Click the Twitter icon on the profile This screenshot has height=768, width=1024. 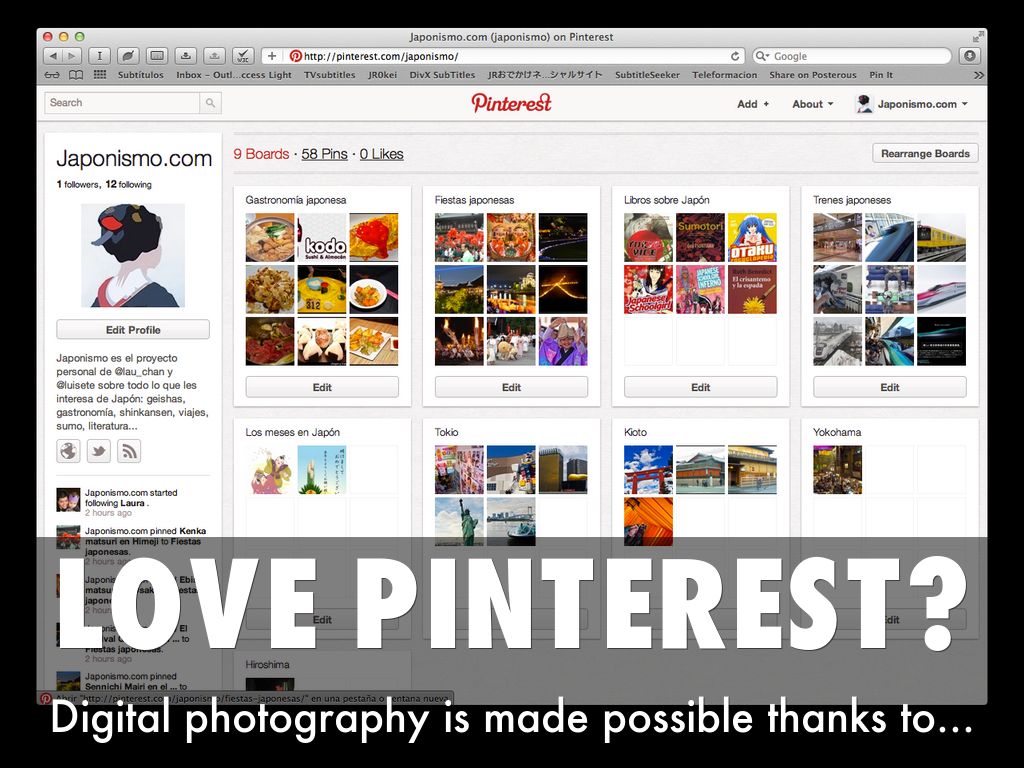click(98, 451)
